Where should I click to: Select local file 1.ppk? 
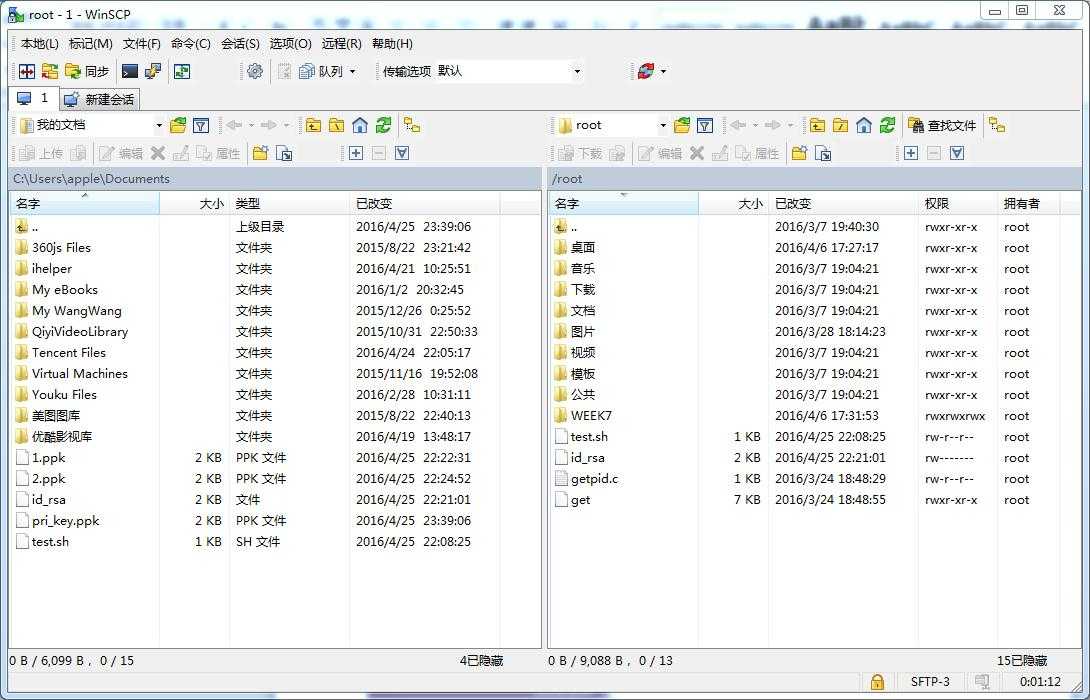point(48,457)
